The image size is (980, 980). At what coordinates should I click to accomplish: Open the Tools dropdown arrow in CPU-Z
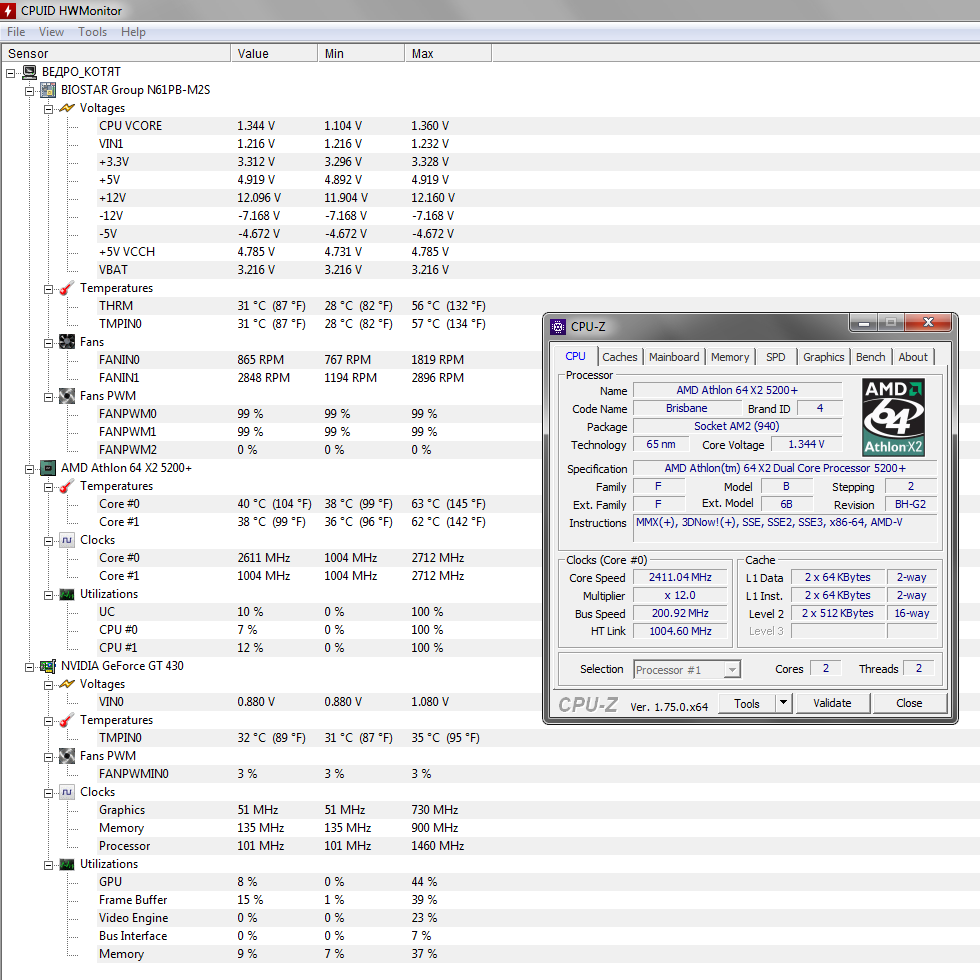[783, 704]
